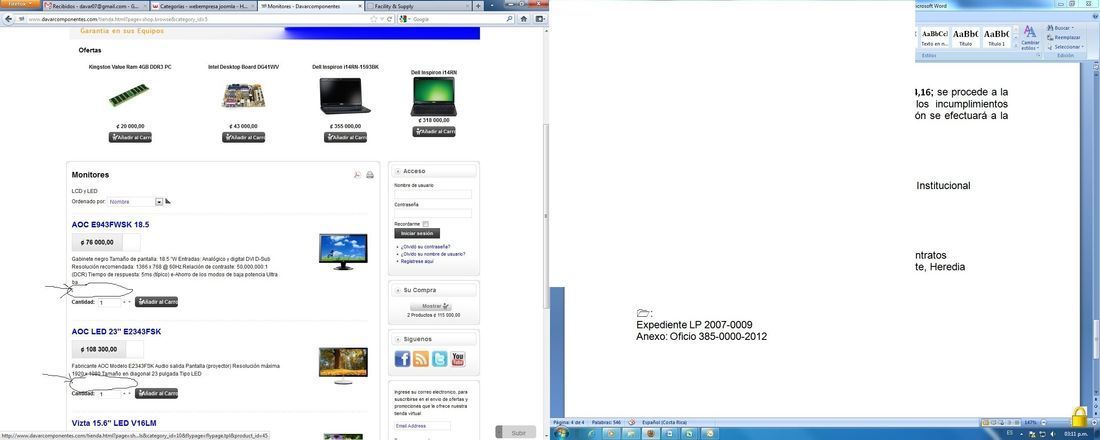Bookmark page with star icon in address bar

(374, 19)
